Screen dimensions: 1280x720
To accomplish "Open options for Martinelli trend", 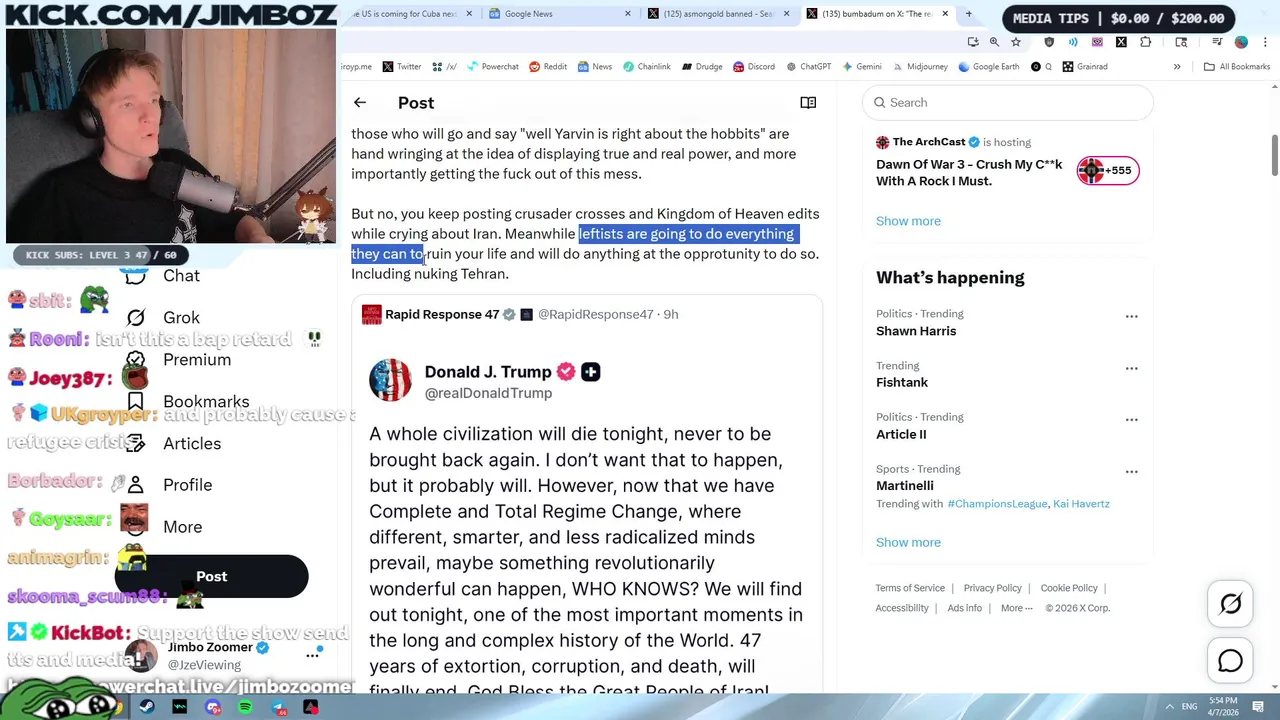I will point(1131,471).
